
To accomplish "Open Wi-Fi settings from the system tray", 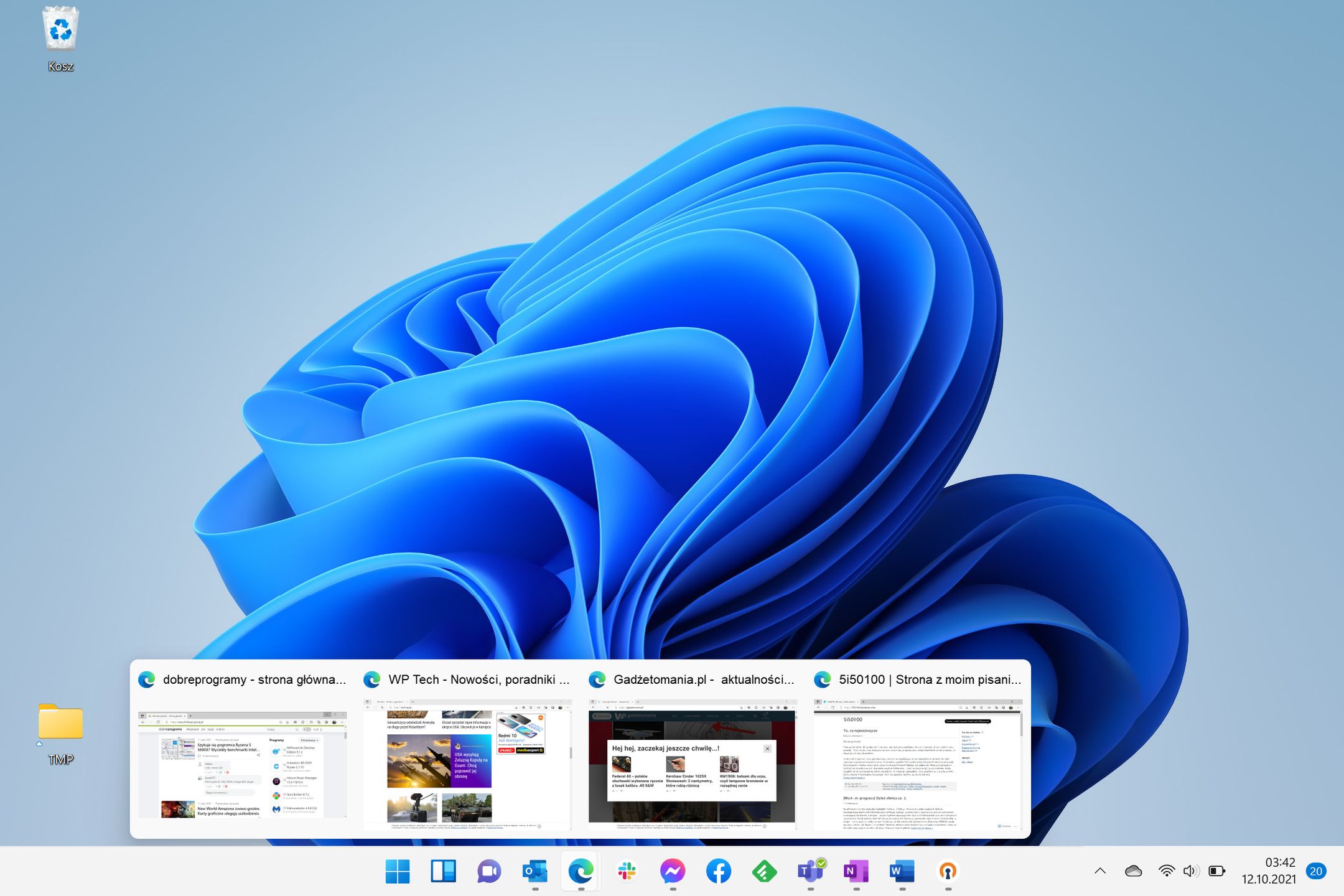I will click(x=1167, y=870).
